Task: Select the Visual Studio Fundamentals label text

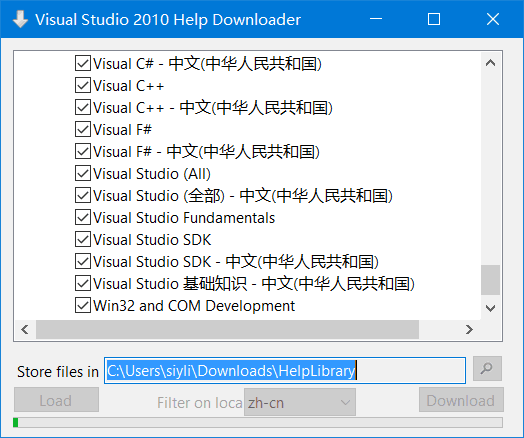Action: click(x=184, y=218)
